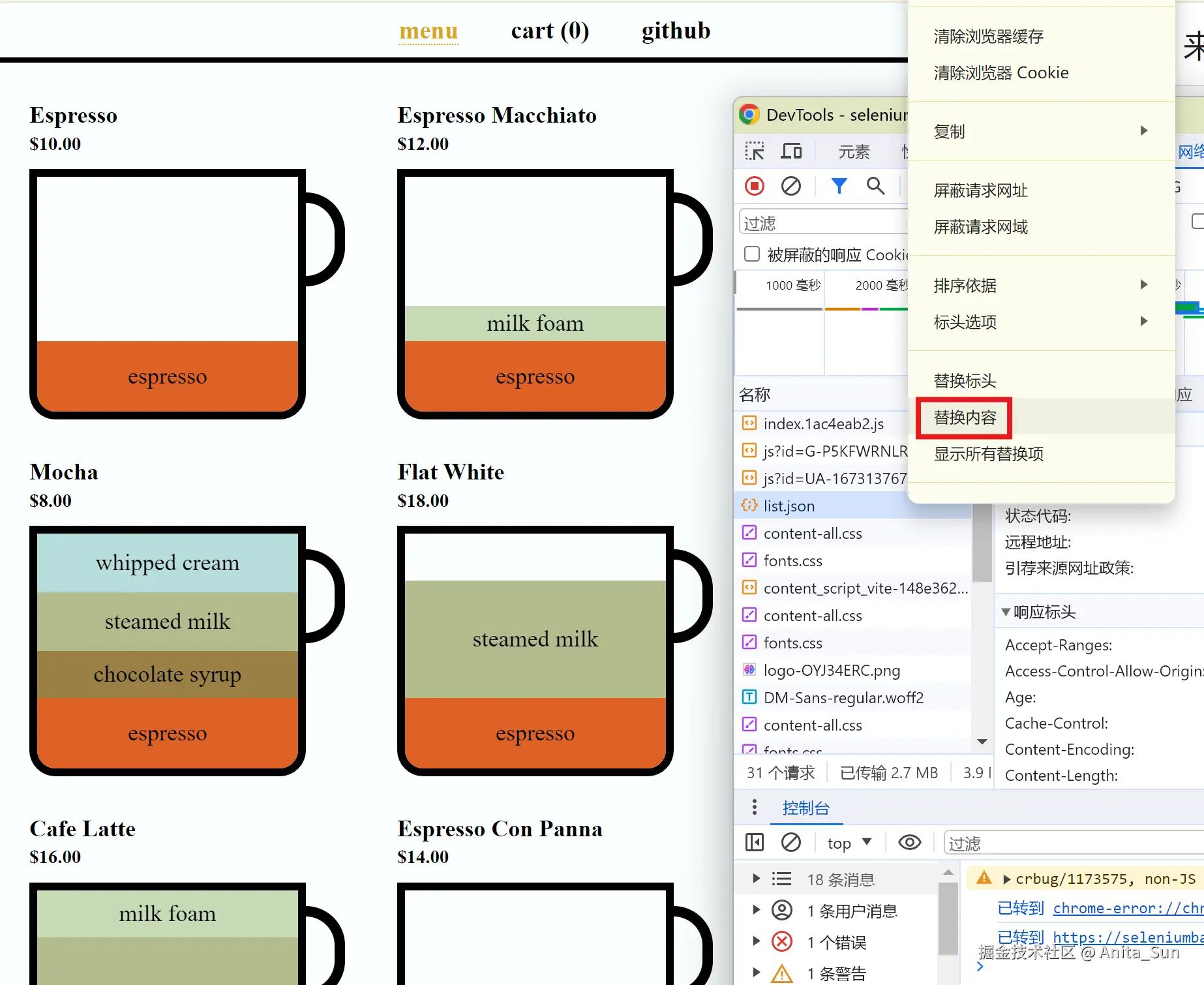Select the 控制台 drawer tab
Image resolution: width=1204 pixels, height=985 pixels.
pos(806,808)
